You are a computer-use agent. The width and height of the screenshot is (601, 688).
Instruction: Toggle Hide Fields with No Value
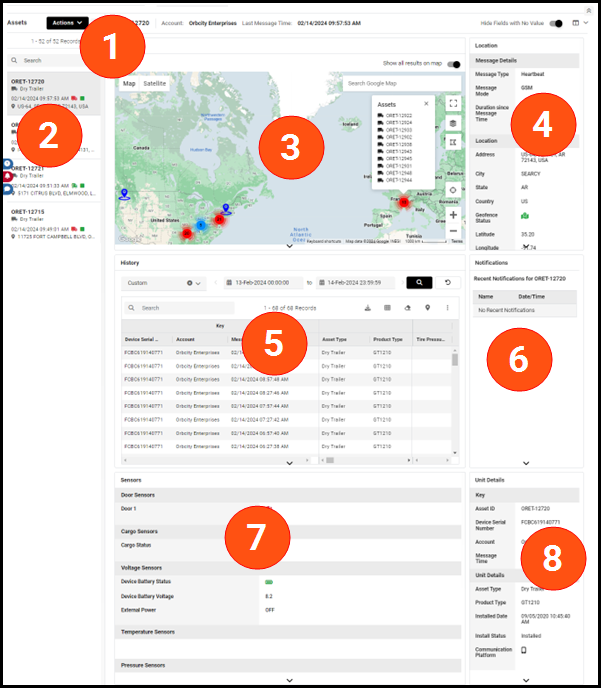(557, 23)
